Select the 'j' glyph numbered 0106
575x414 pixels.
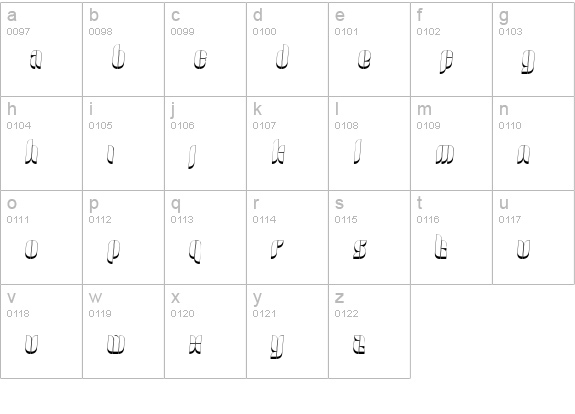coord(192,157)
